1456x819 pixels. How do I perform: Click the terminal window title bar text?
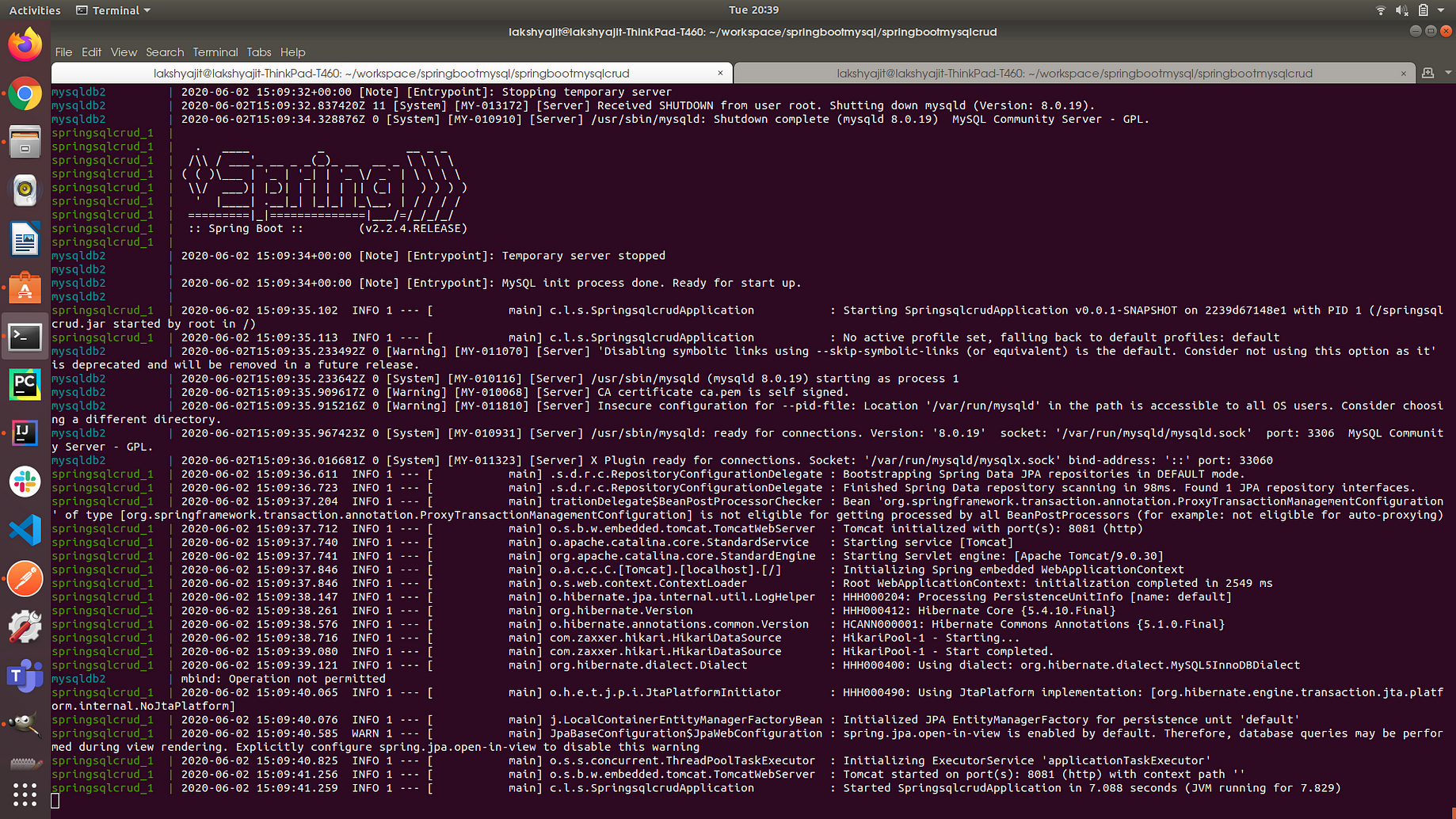tap(753, 32)
